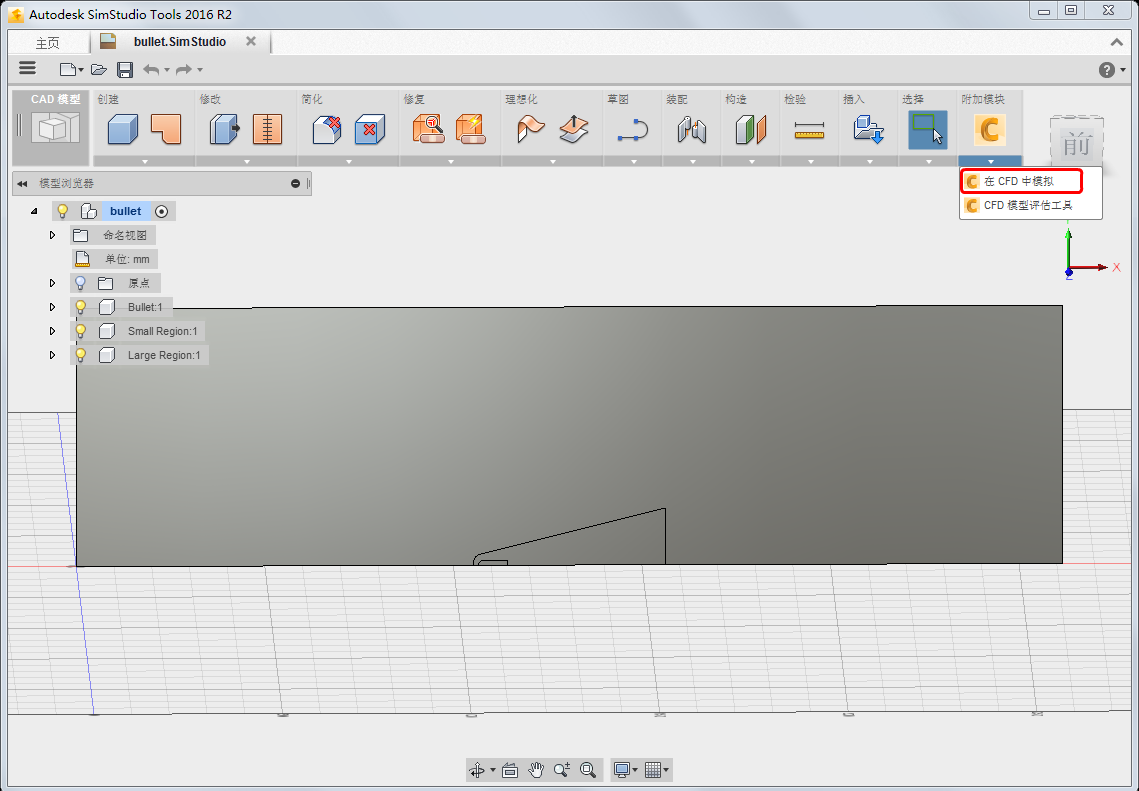The width and height of the screenshot is (1139, 791).
Task: Select 在 CFD 中模拟 menu entry
Action: [x=1022, y=182]
